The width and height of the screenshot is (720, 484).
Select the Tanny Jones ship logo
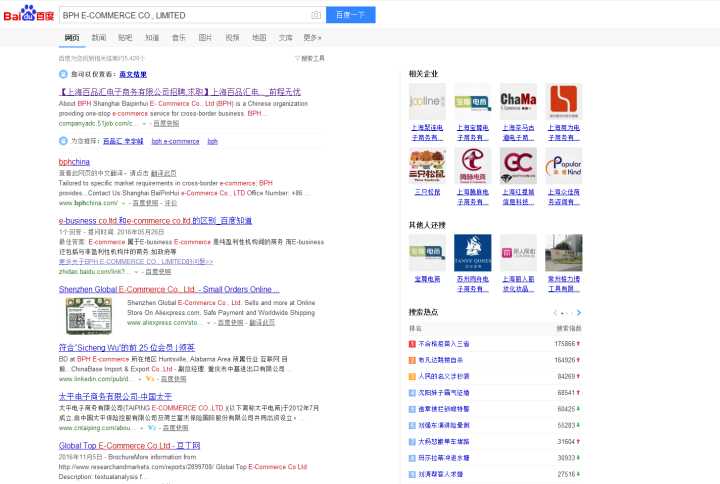[x=472, y=252]
